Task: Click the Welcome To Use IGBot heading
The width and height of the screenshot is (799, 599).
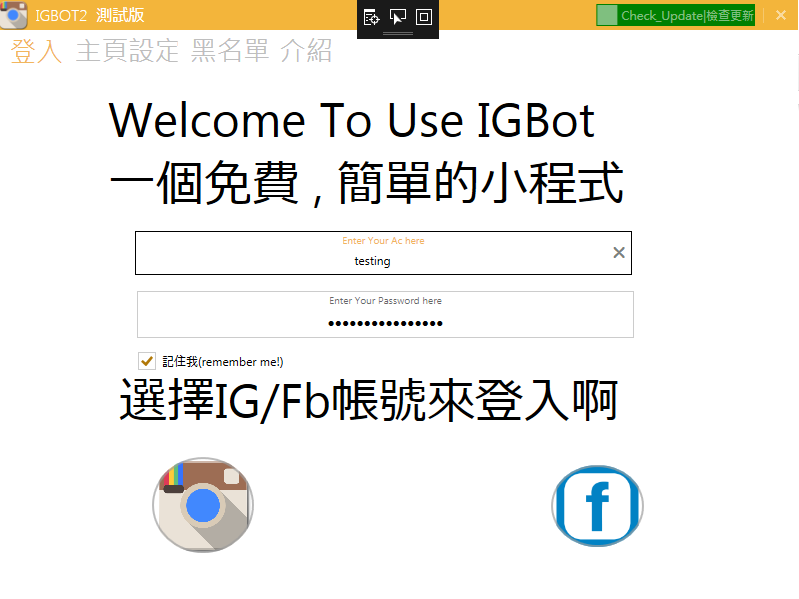Action: [x=352, y=121]
